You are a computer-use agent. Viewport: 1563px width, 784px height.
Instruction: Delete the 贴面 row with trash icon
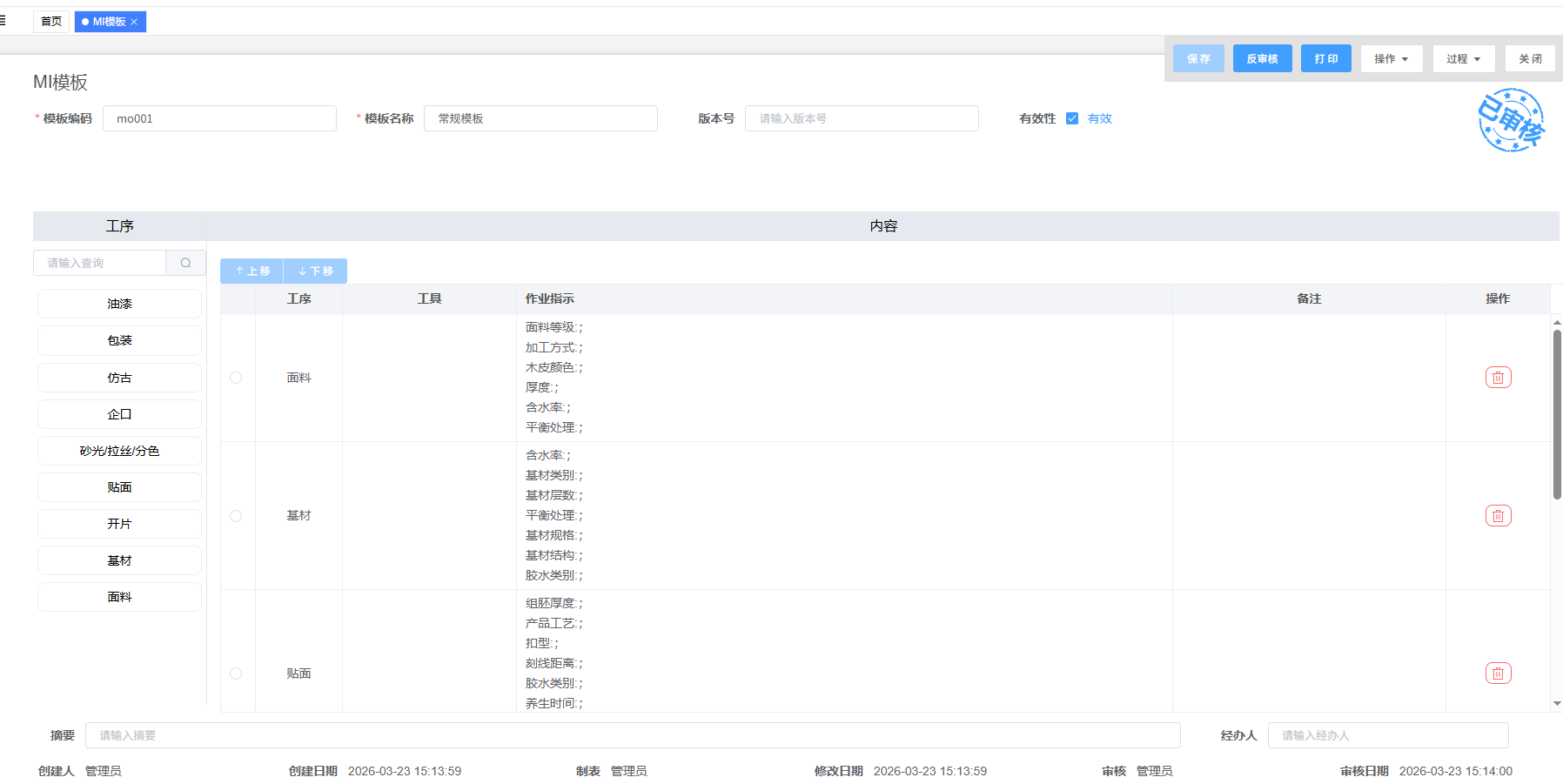[1498, 673]
